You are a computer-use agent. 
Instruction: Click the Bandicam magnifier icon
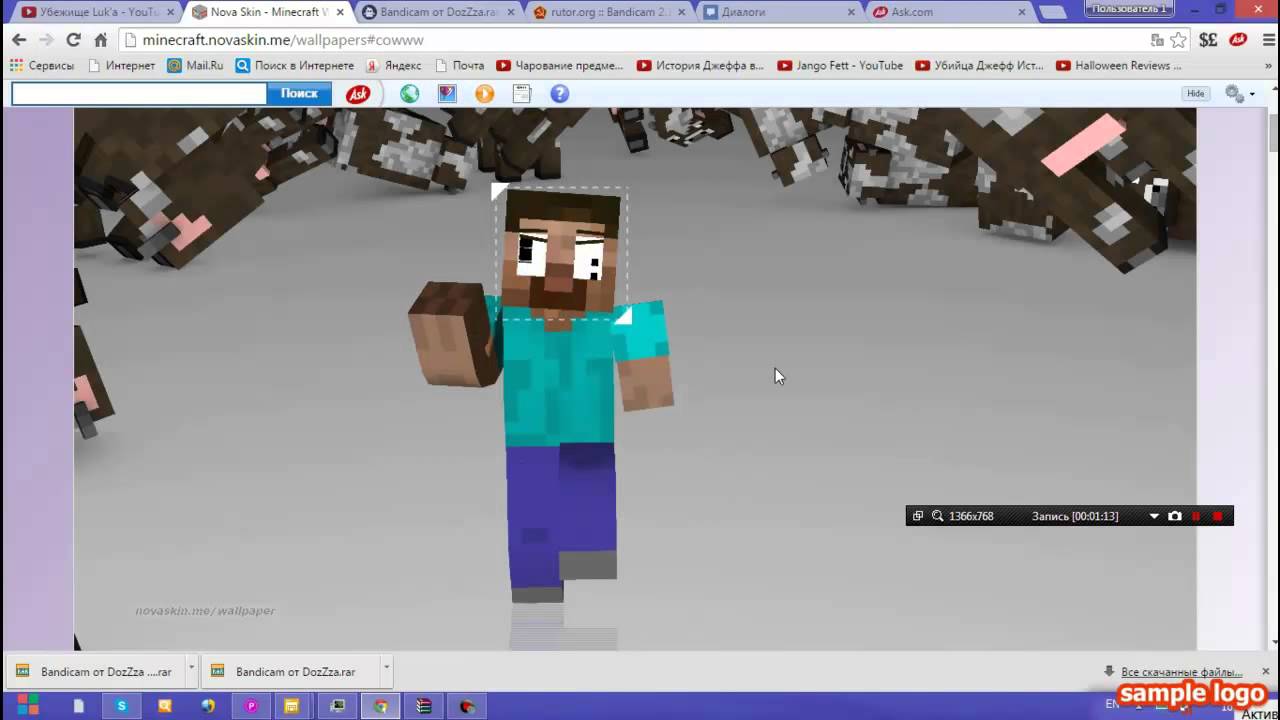938,516
